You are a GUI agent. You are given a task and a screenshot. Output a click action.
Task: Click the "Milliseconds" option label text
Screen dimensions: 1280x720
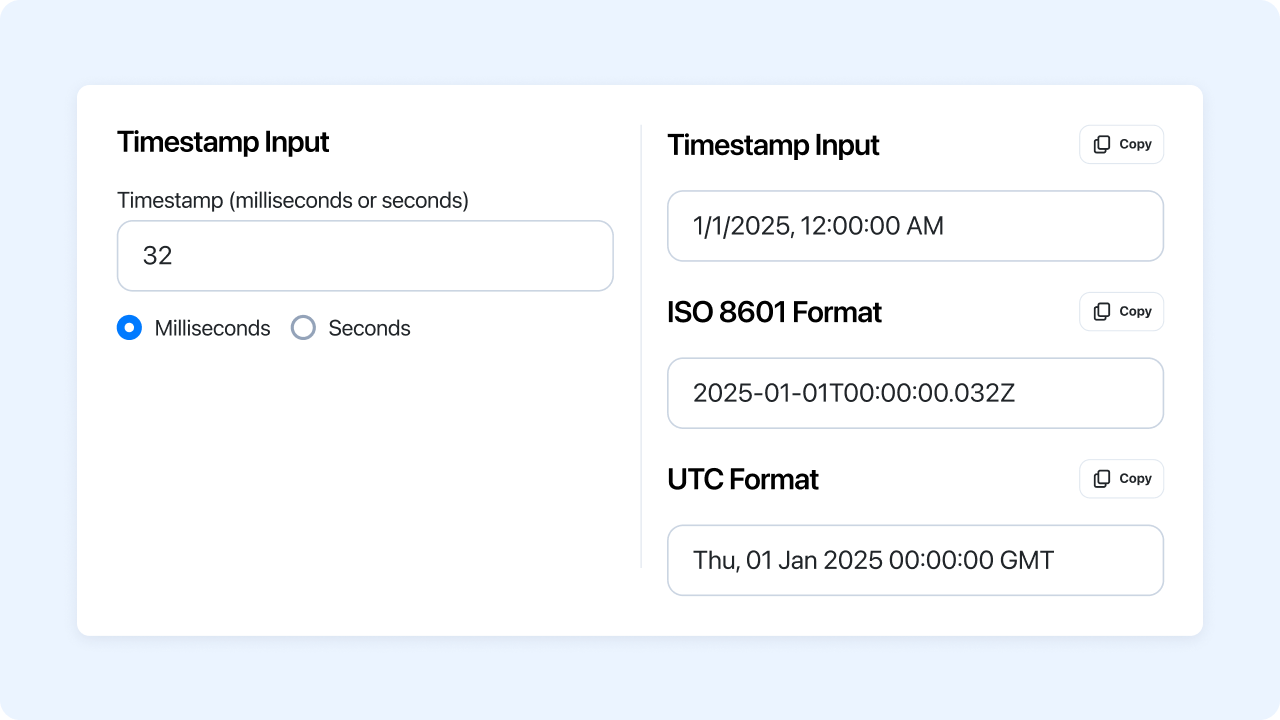[212, 328]
